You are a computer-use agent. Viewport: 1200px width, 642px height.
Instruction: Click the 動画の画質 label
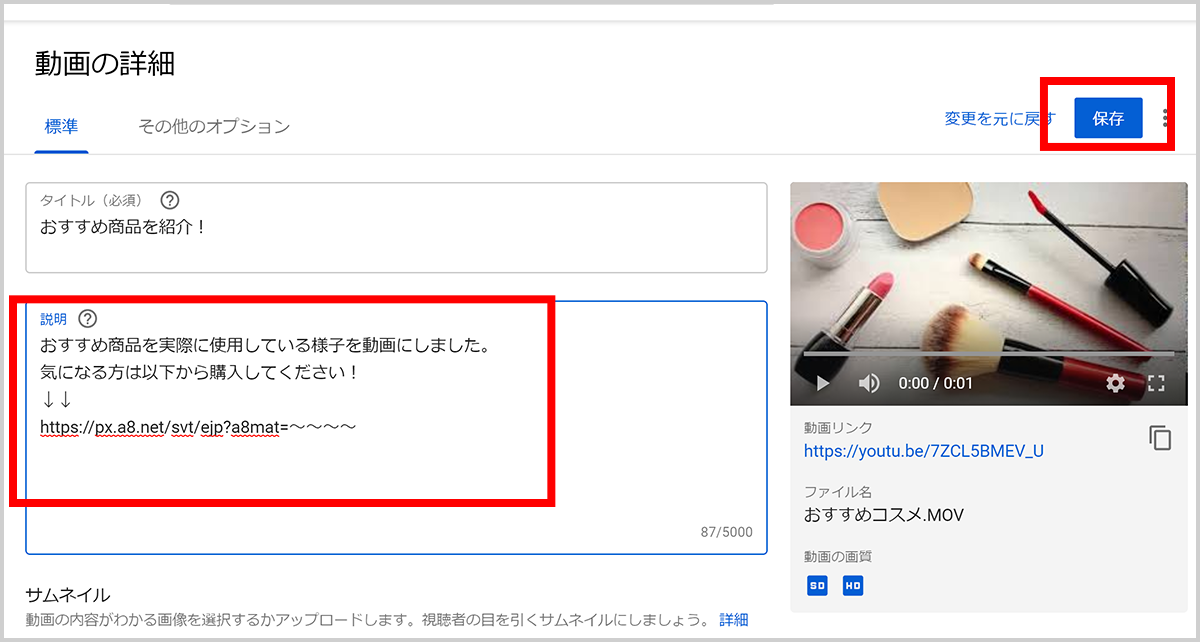click(838, 556)
